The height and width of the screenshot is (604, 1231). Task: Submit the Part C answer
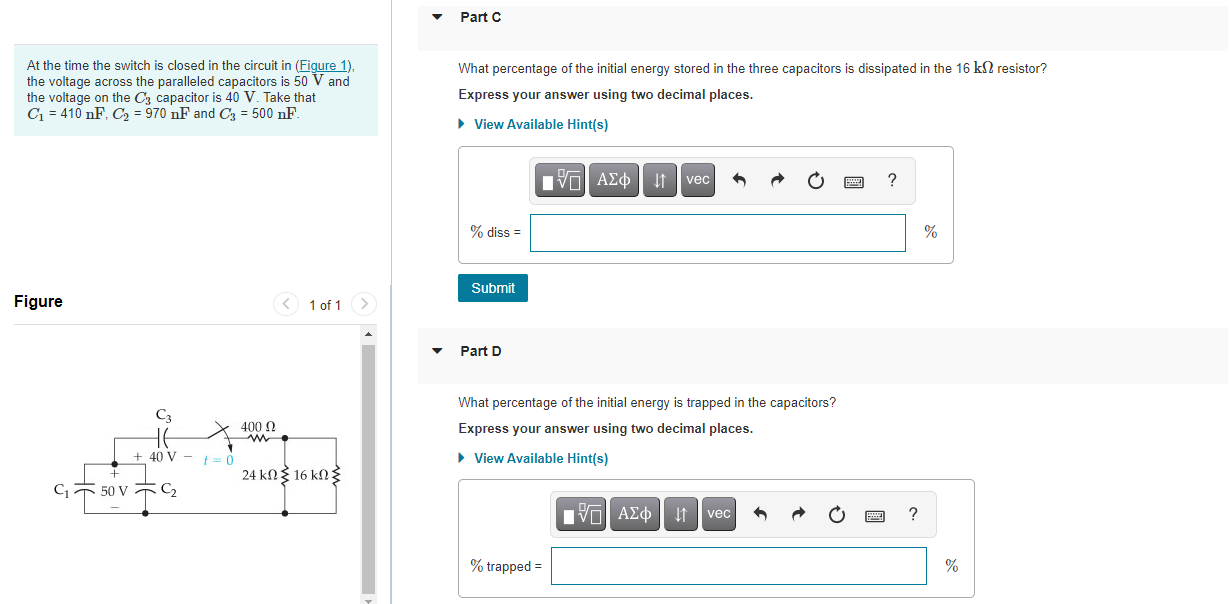(x=493, y=288)
